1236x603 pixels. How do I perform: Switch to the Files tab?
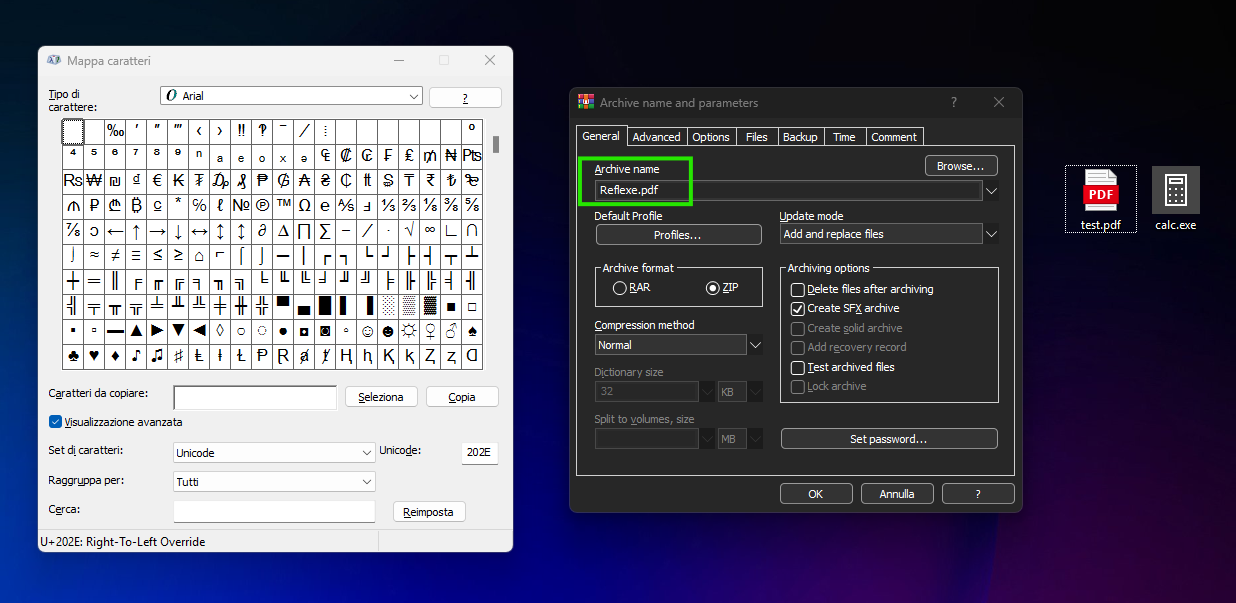coord(757,137)
